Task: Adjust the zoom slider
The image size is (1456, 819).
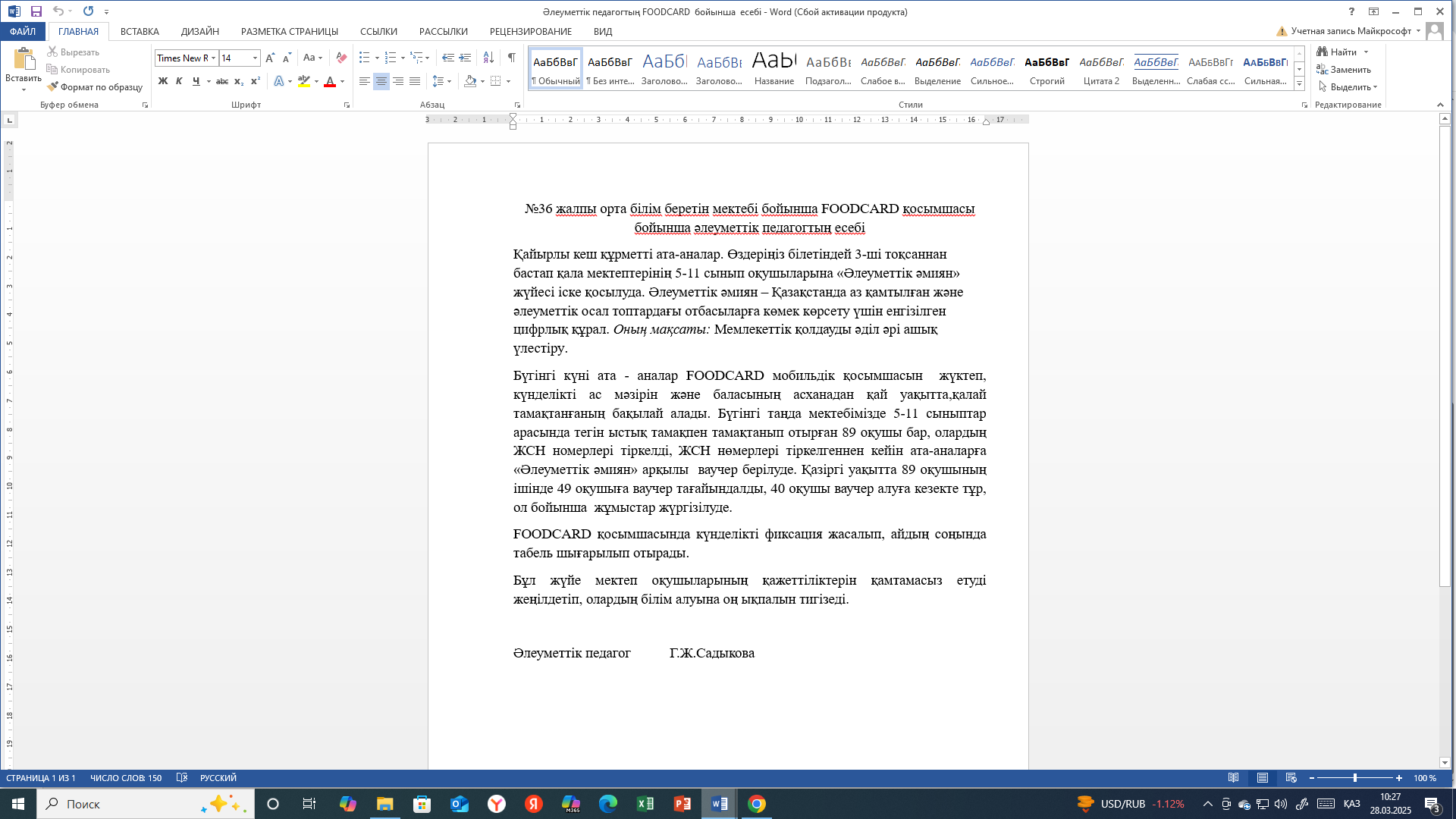Action: [1355, 778]
